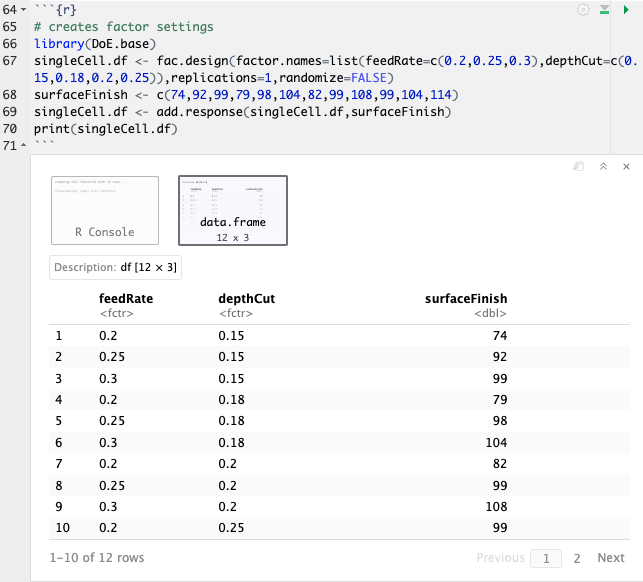
Task: Click depthCut column header
Action: 246,299
